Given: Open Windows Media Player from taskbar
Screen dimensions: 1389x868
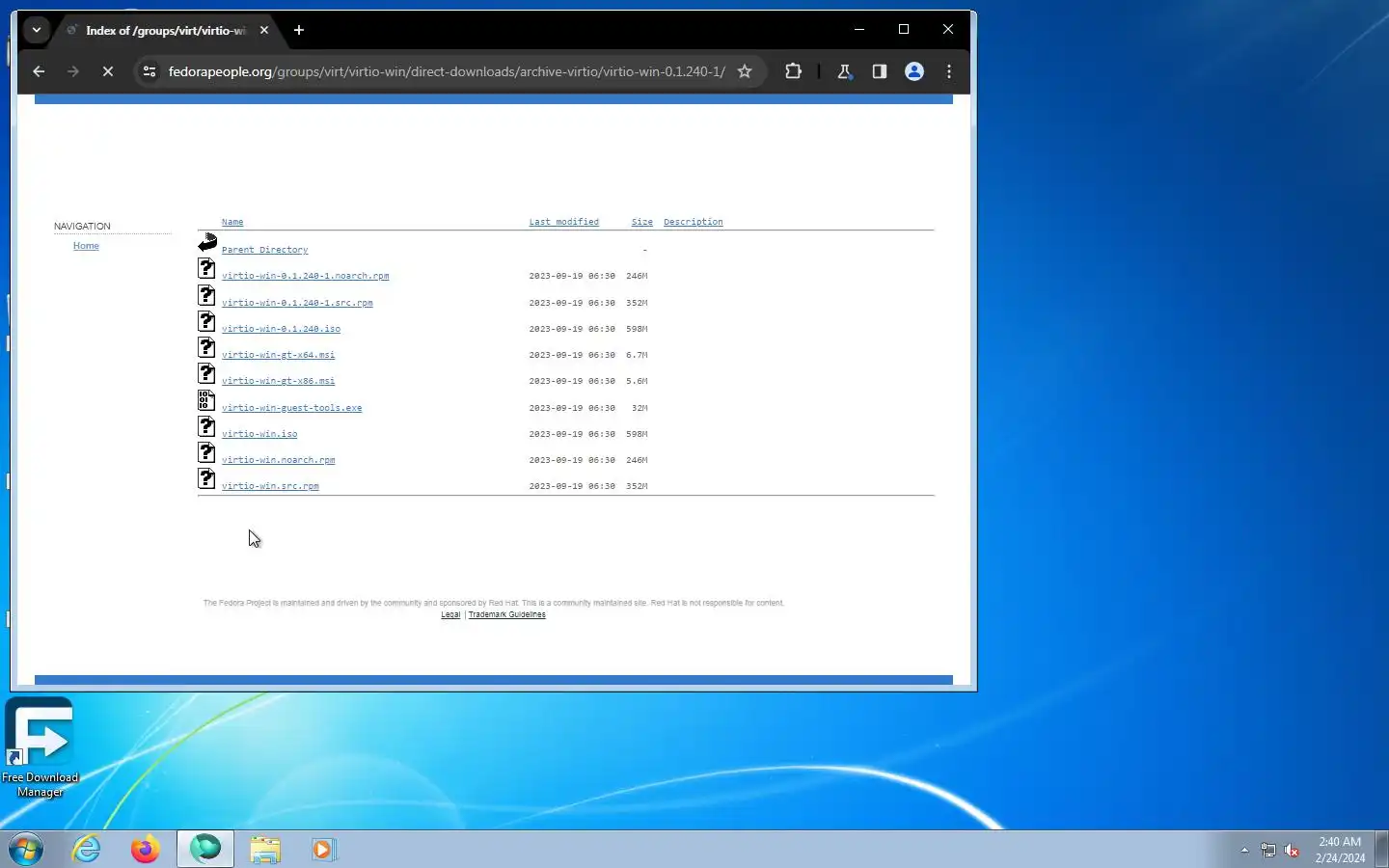Looking at the screenshot, I should [x=323, y=850].
